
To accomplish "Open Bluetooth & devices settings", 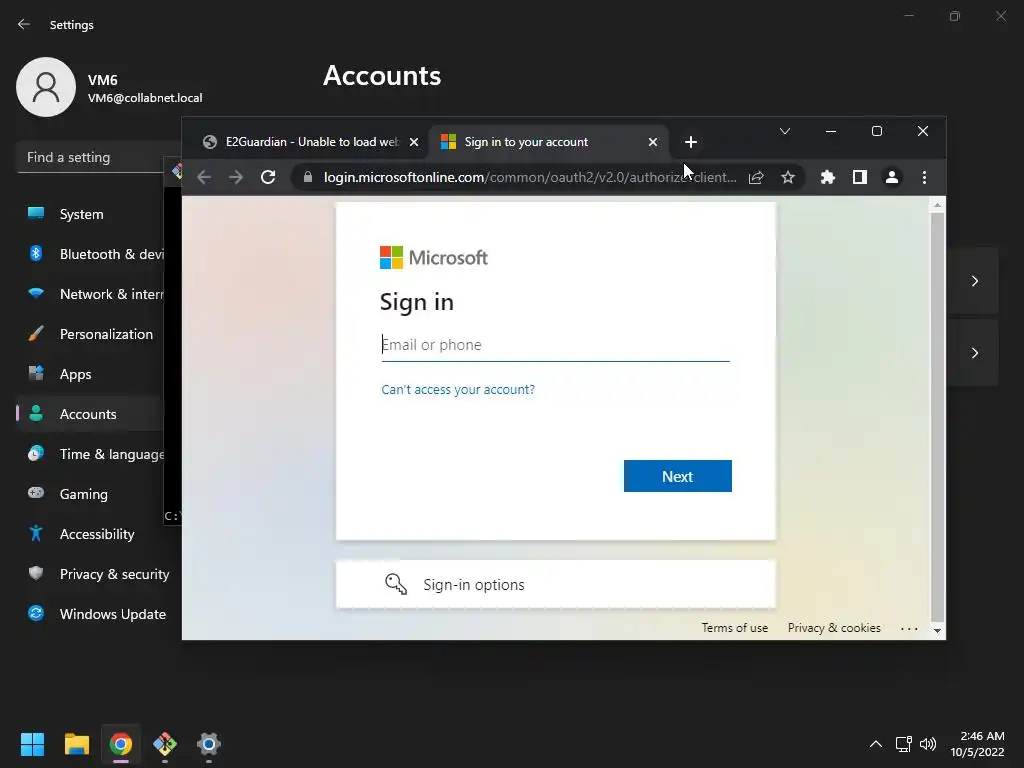I will coord(90,254).
